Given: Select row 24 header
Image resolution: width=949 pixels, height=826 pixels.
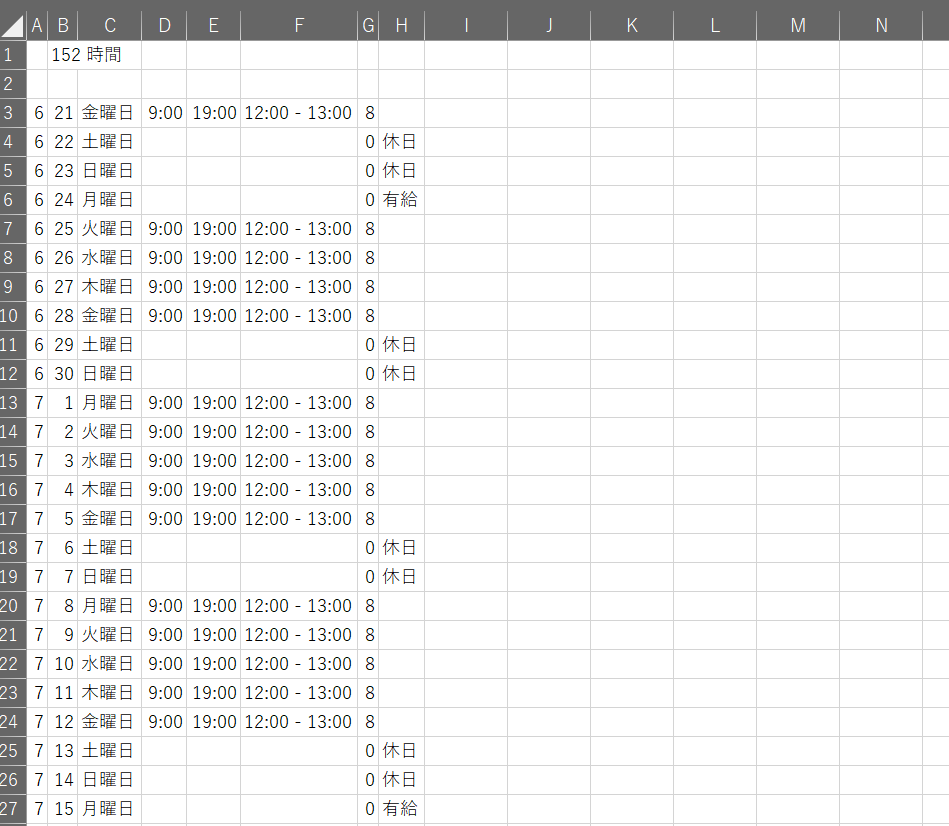Looking at the screenshot, I should click(x=13, y=722).
